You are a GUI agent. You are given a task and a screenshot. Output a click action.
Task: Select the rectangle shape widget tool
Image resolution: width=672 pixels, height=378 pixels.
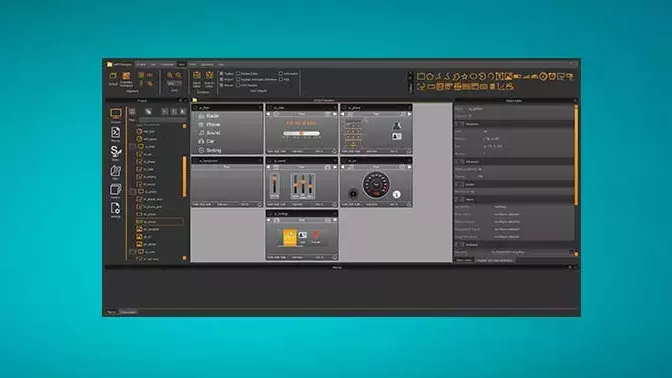click(x=421, y=77)
